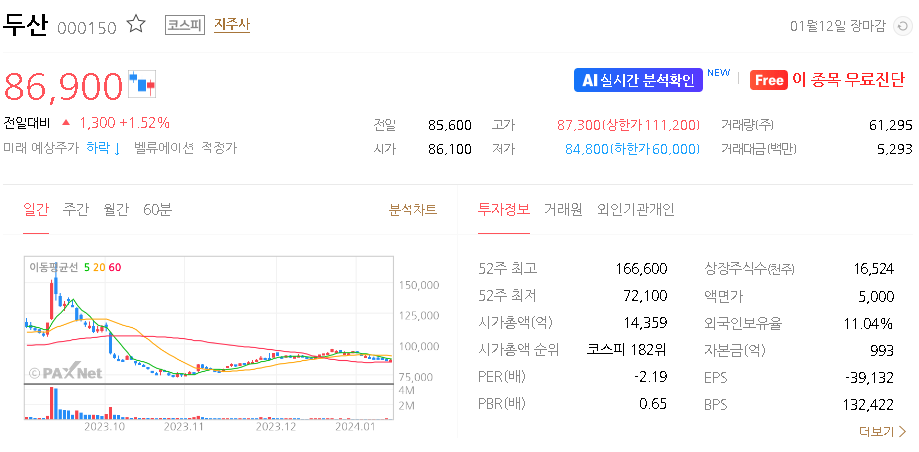Select the 외인기관개인 tab
This screenshot has width=919, height=452.
636,210
